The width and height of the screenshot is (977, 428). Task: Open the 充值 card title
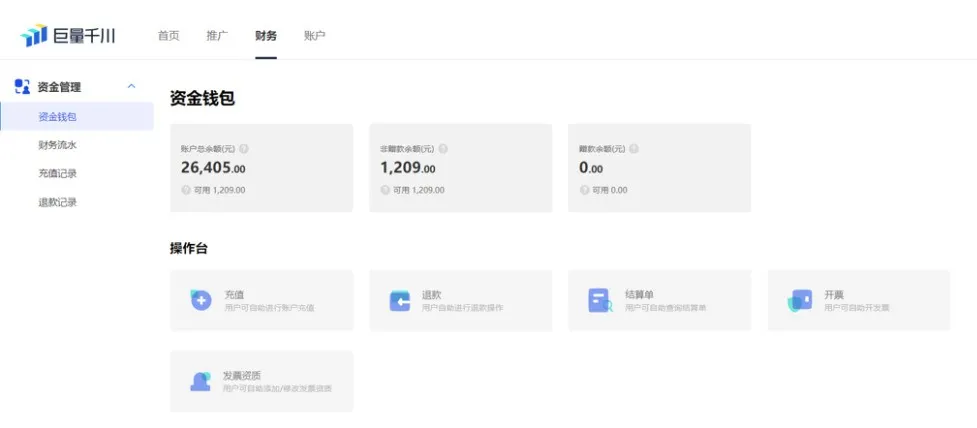(234, 295)
